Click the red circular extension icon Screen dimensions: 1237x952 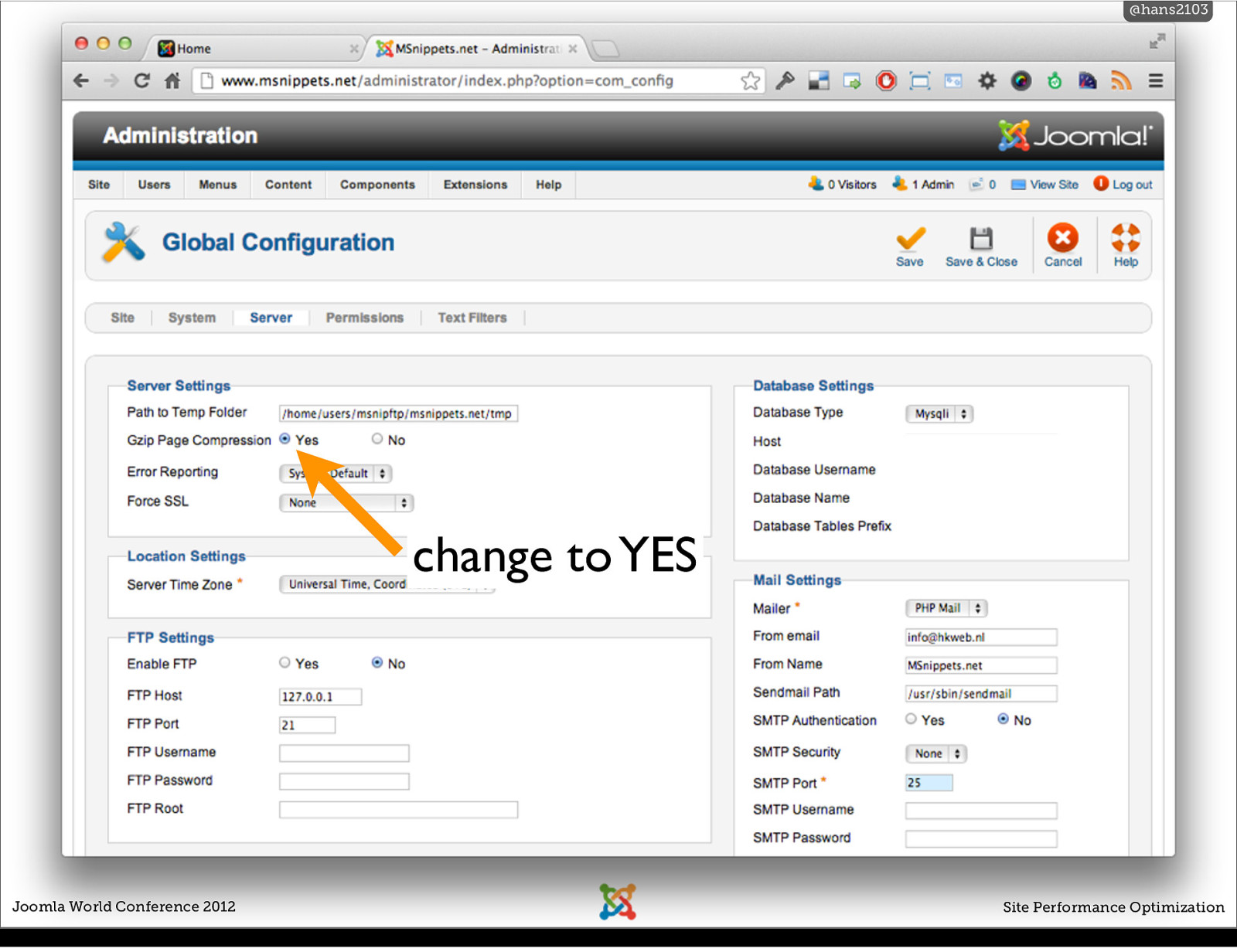tap(886, 80)
